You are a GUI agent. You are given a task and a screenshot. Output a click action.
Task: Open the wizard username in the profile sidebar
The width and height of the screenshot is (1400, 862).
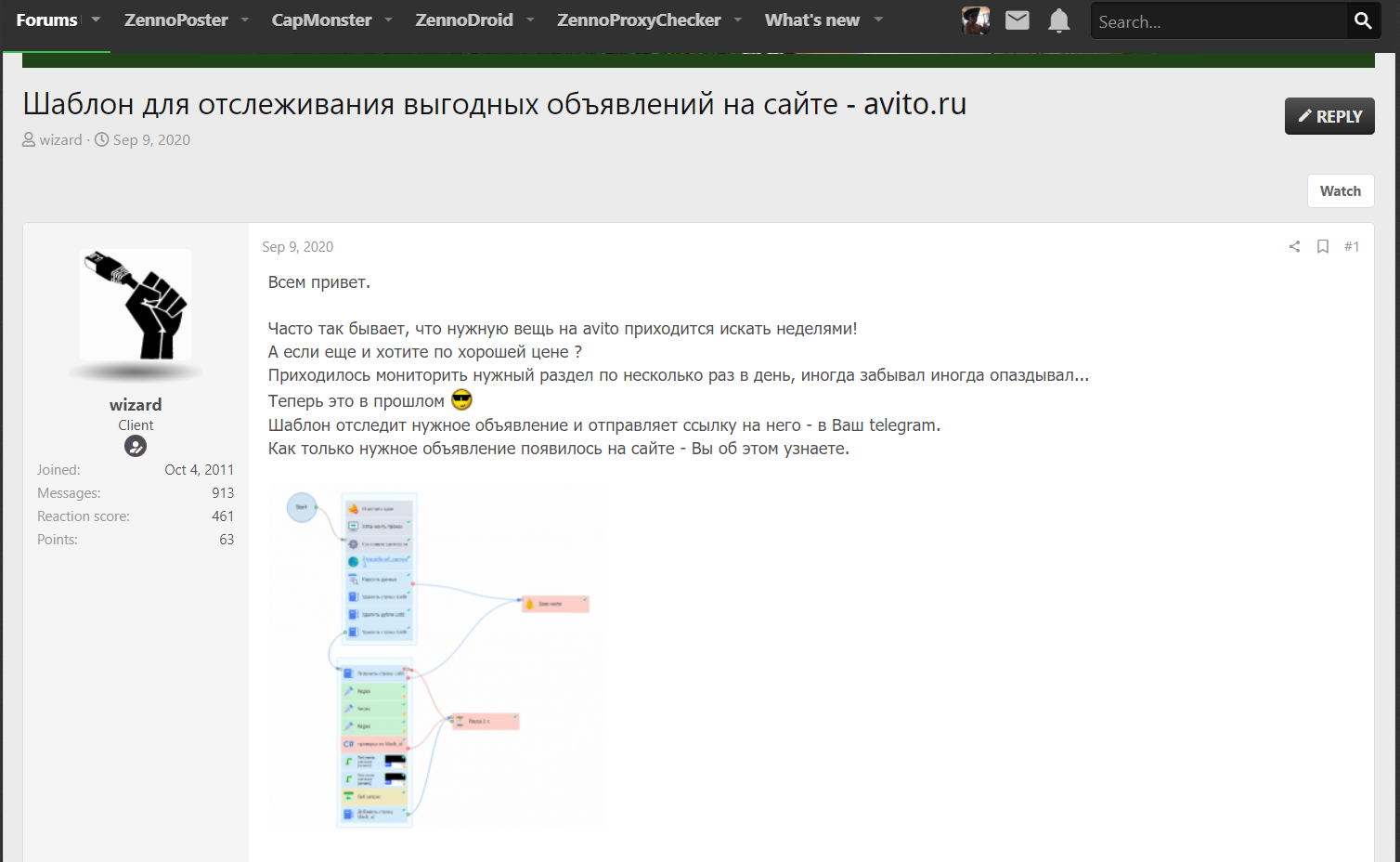(x=136, y=405)
